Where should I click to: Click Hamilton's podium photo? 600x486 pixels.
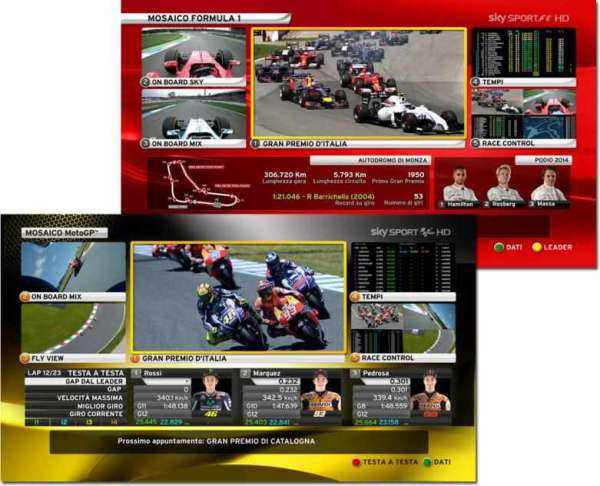[x=460, y=184]
